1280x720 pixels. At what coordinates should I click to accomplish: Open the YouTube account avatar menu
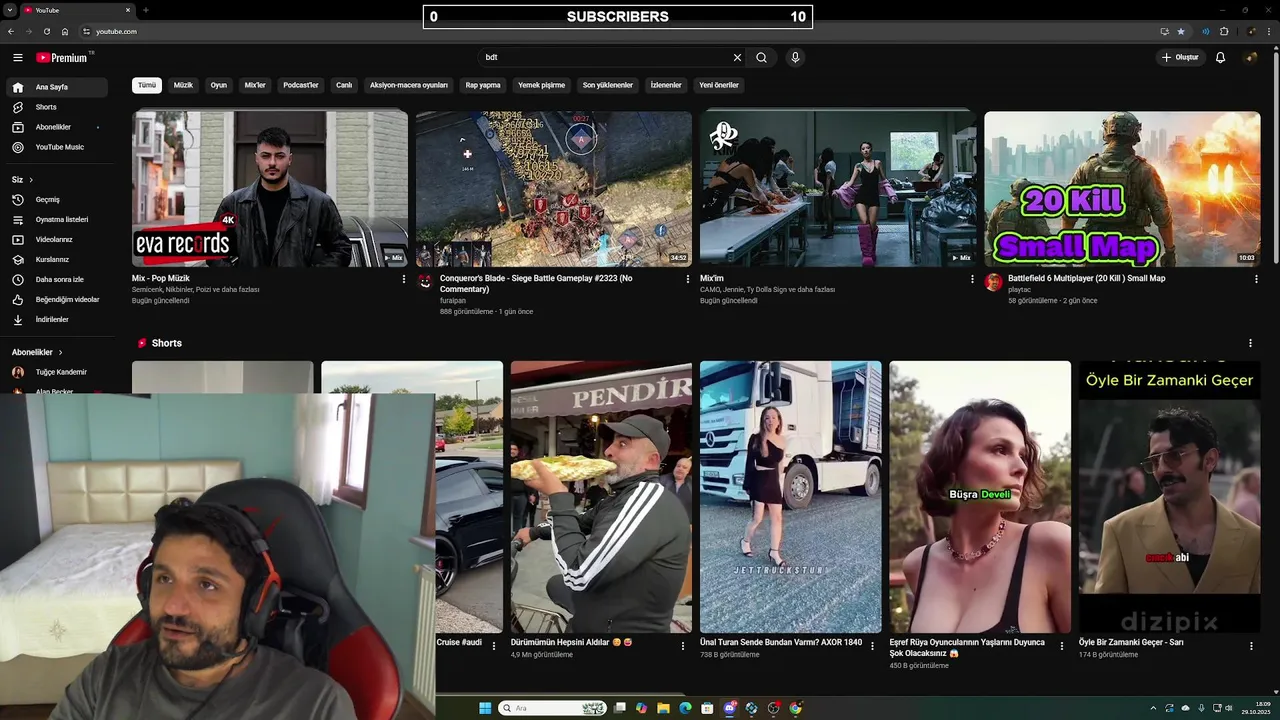(x=1251, y=57)
